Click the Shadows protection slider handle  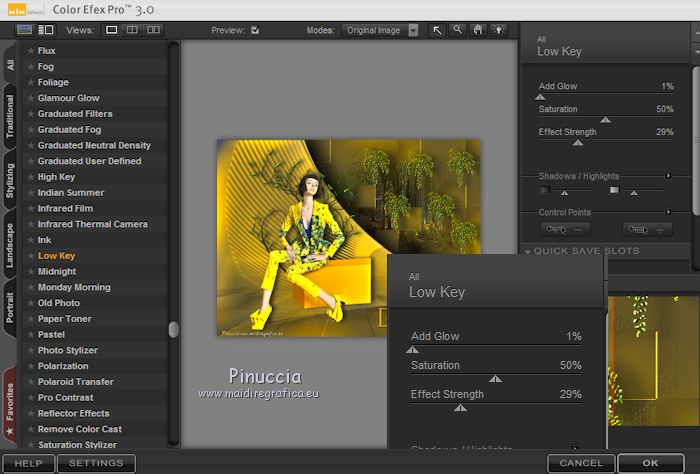[564, 193]
